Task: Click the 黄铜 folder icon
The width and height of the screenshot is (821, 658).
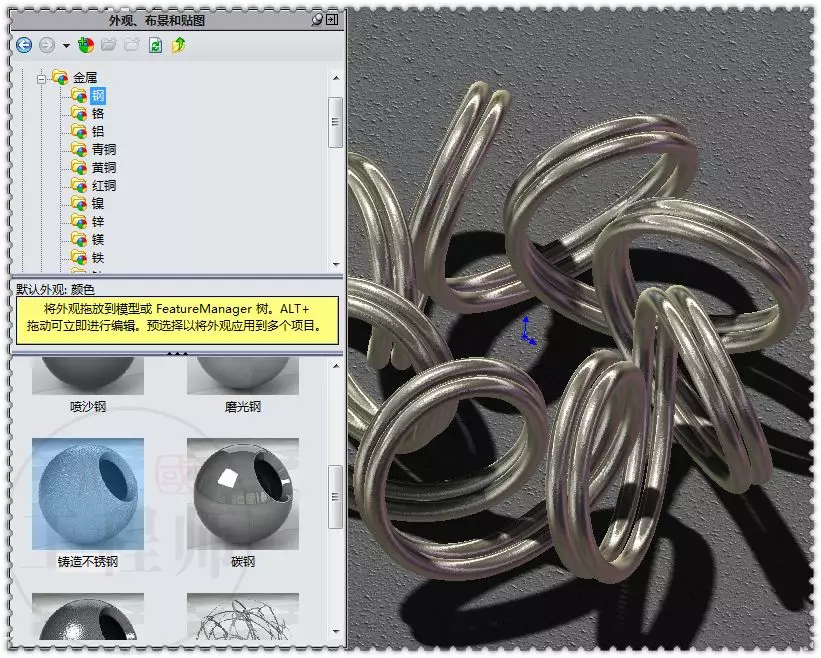Action: point(79,168)
